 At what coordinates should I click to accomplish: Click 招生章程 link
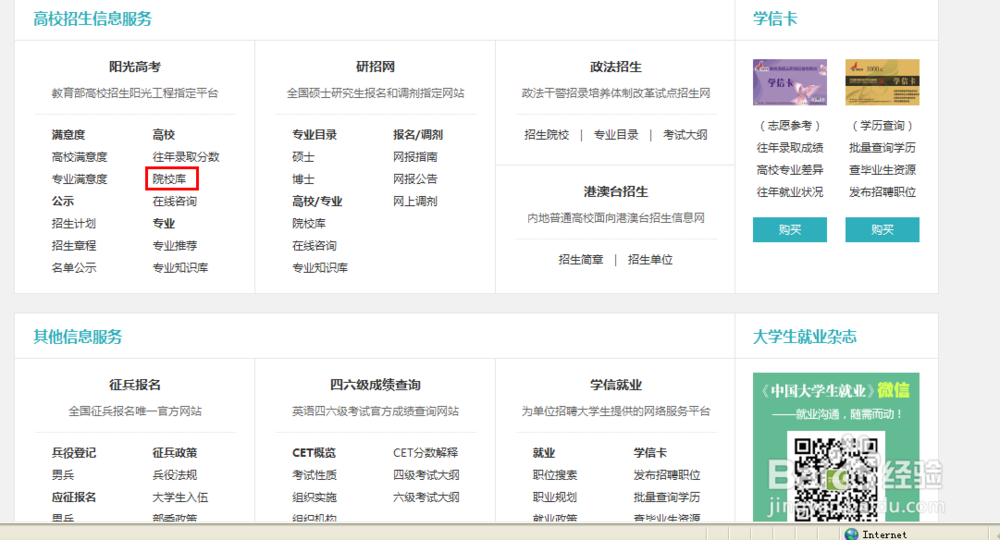point(73,245)
